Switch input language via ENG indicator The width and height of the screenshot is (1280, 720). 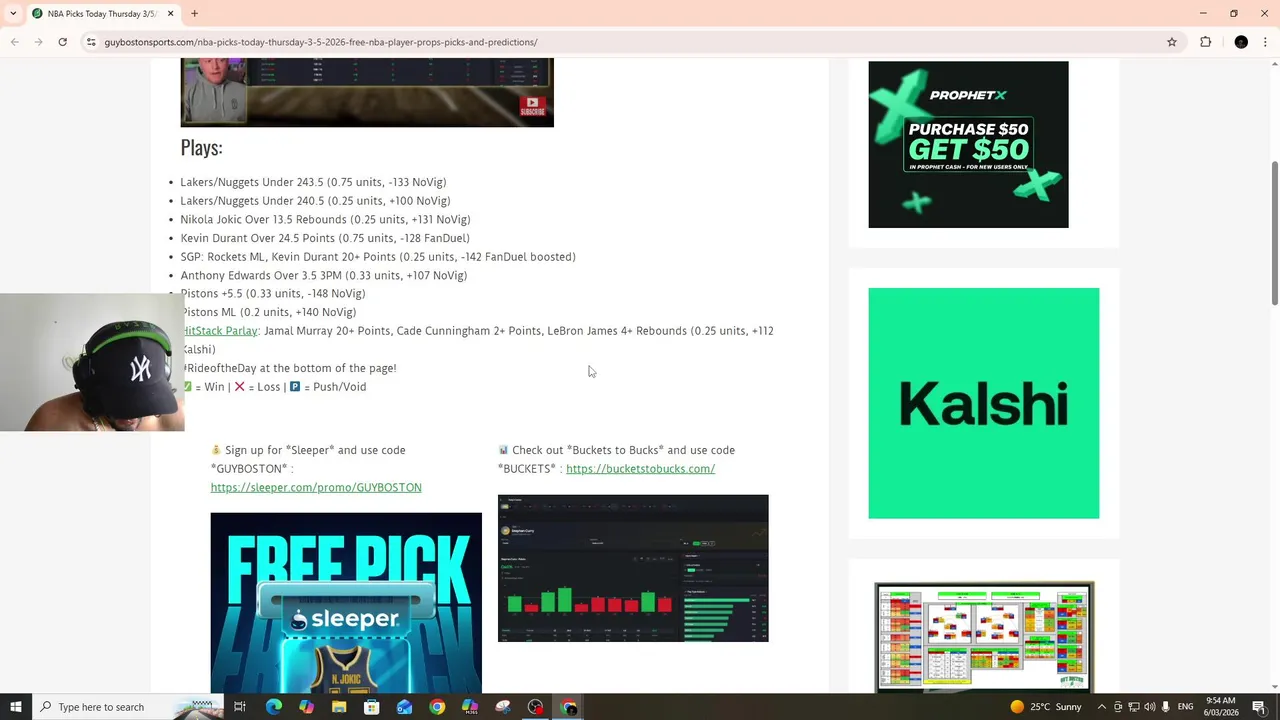(1186, 707)
